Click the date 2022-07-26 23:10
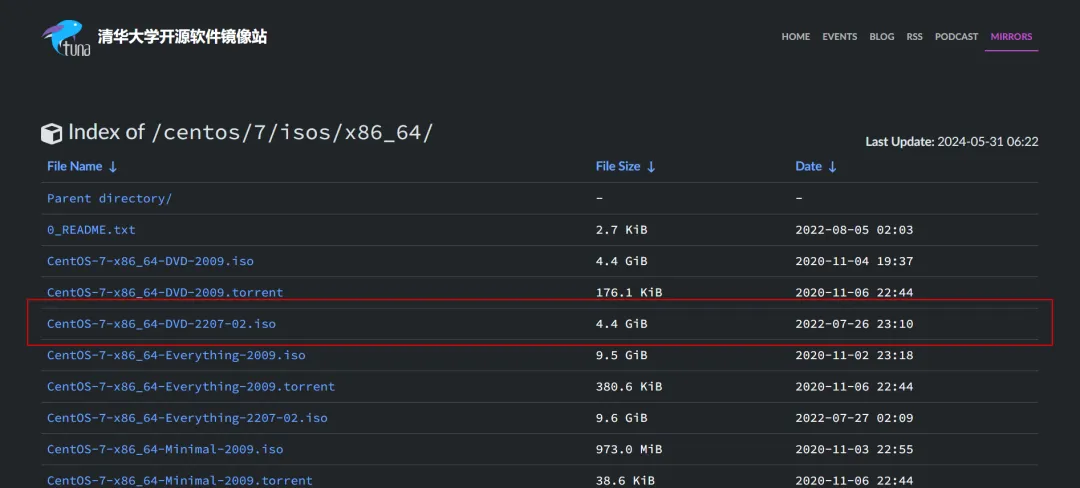Image resolution: width=1080 pixels, height=488 pixels. tap(854, 323)
